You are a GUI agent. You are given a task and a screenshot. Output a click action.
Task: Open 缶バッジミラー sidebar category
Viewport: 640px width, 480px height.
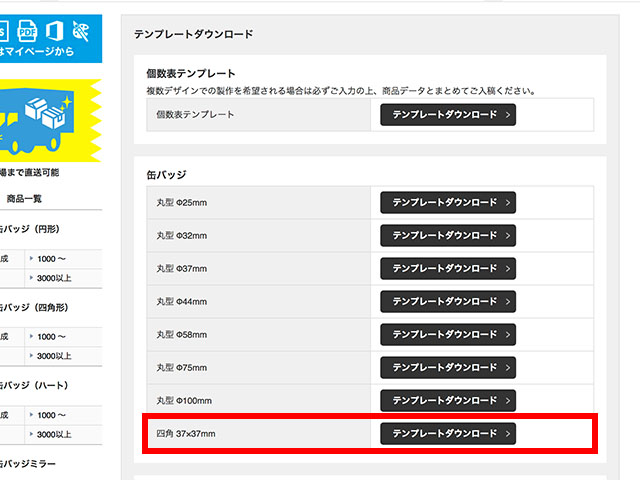pyautogui.click(x=27, y=464)
